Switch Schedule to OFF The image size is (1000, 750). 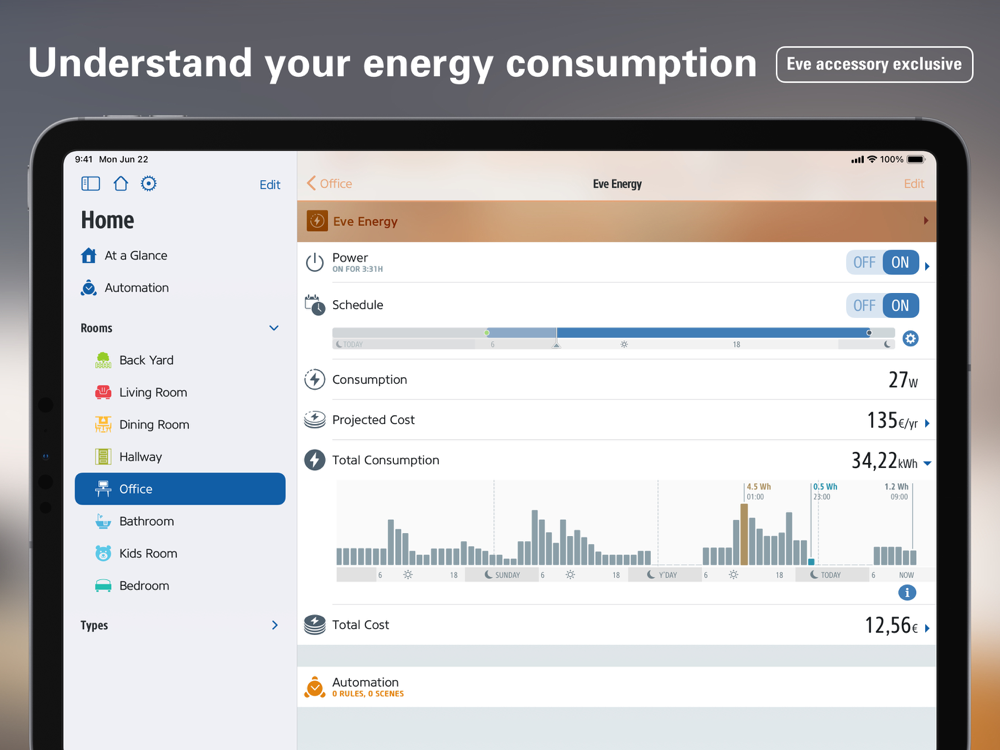(864, 305)
